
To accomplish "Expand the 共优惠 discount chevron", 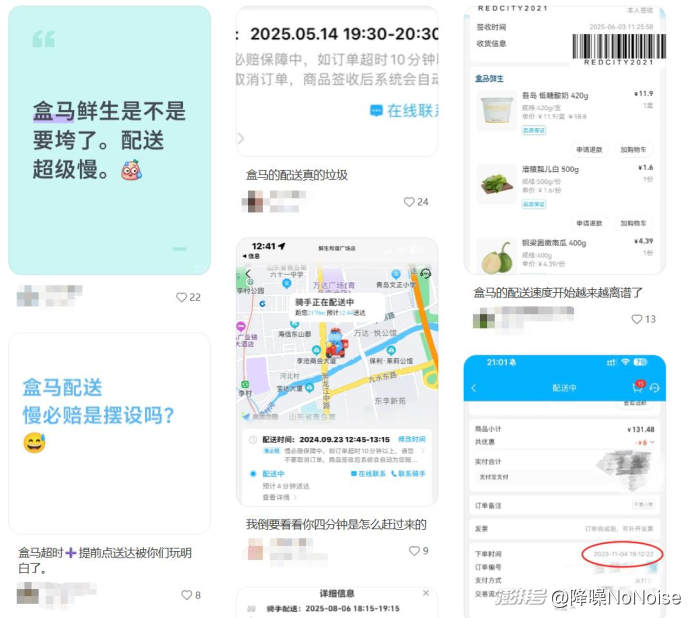I will pos(652,441).
